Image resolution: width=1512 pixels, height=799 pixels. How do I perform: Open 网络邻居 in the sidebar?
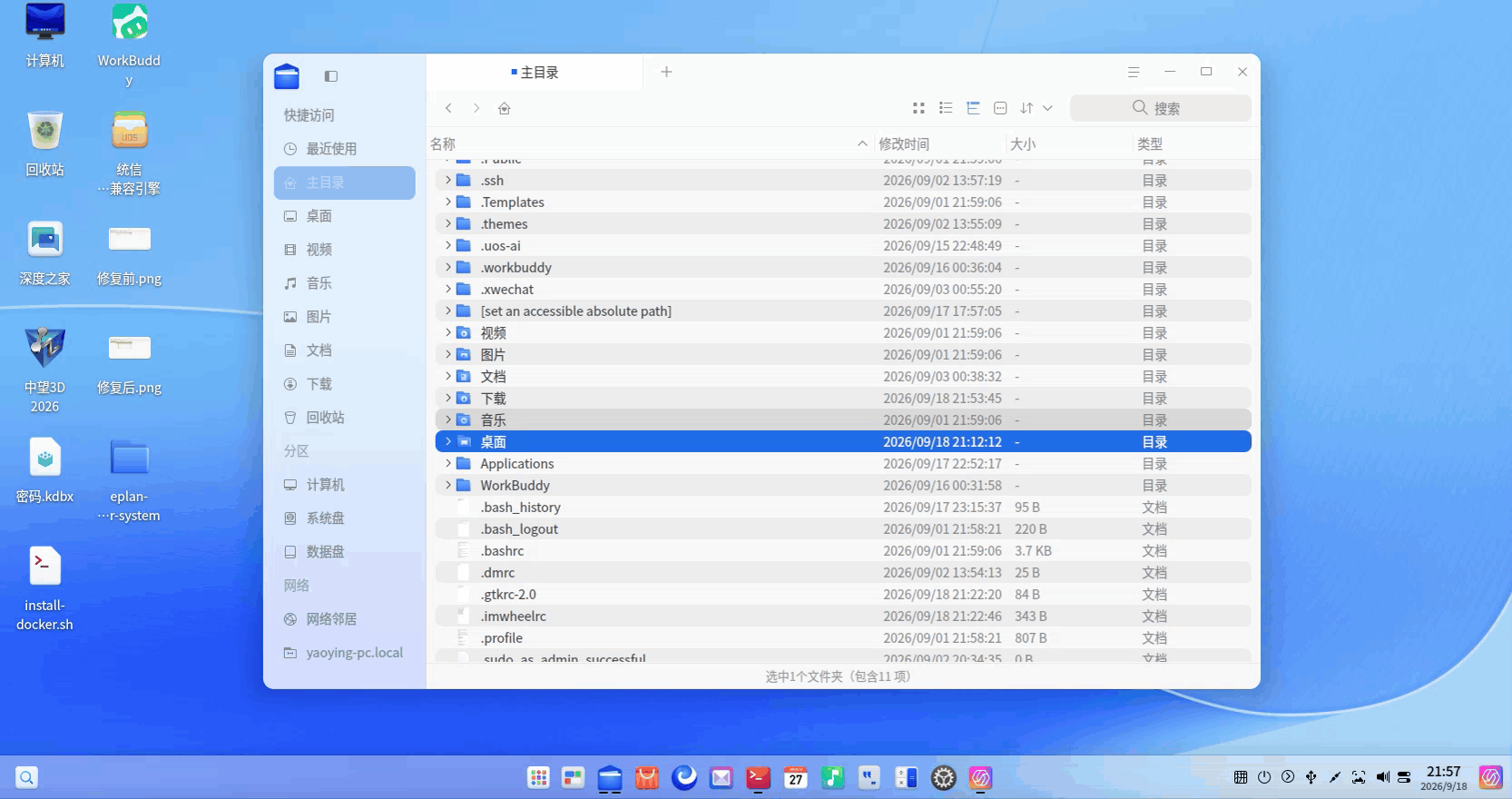click(x=345, y=619)
